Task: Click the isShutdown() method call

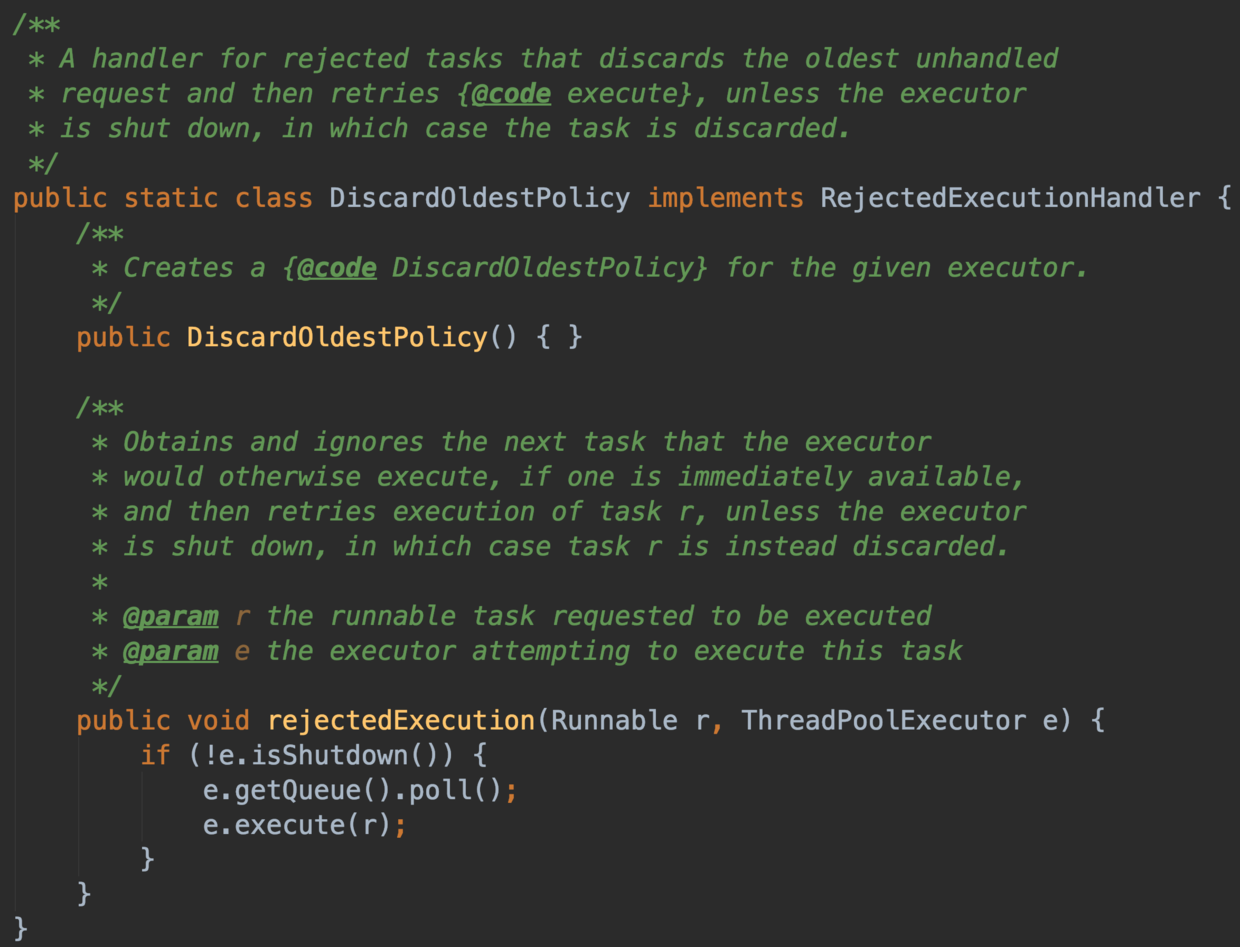Action: pos(338,755)
